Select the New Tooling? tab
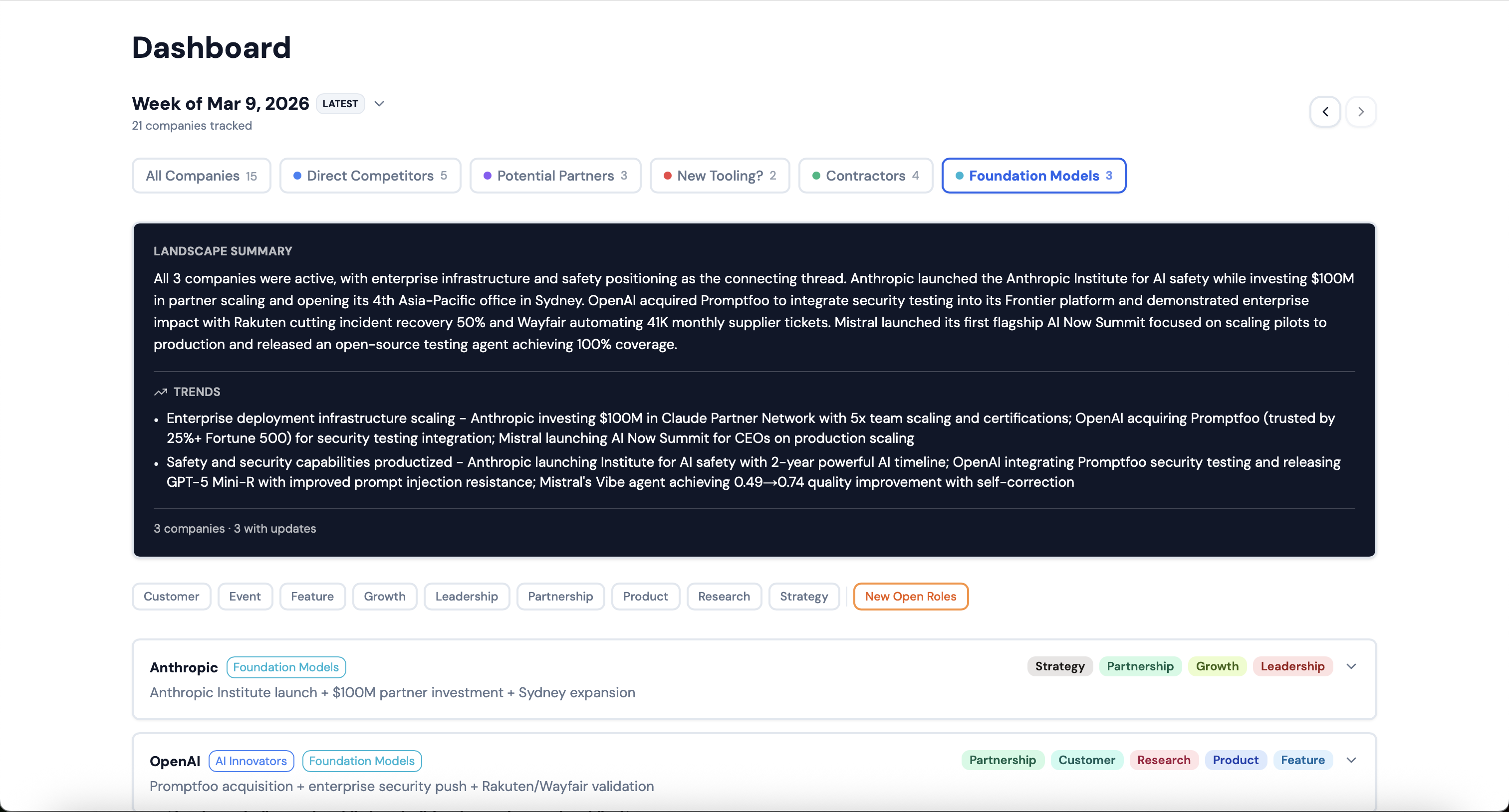The width and height of the screenshot is (1509, 812). coord(720,176)
